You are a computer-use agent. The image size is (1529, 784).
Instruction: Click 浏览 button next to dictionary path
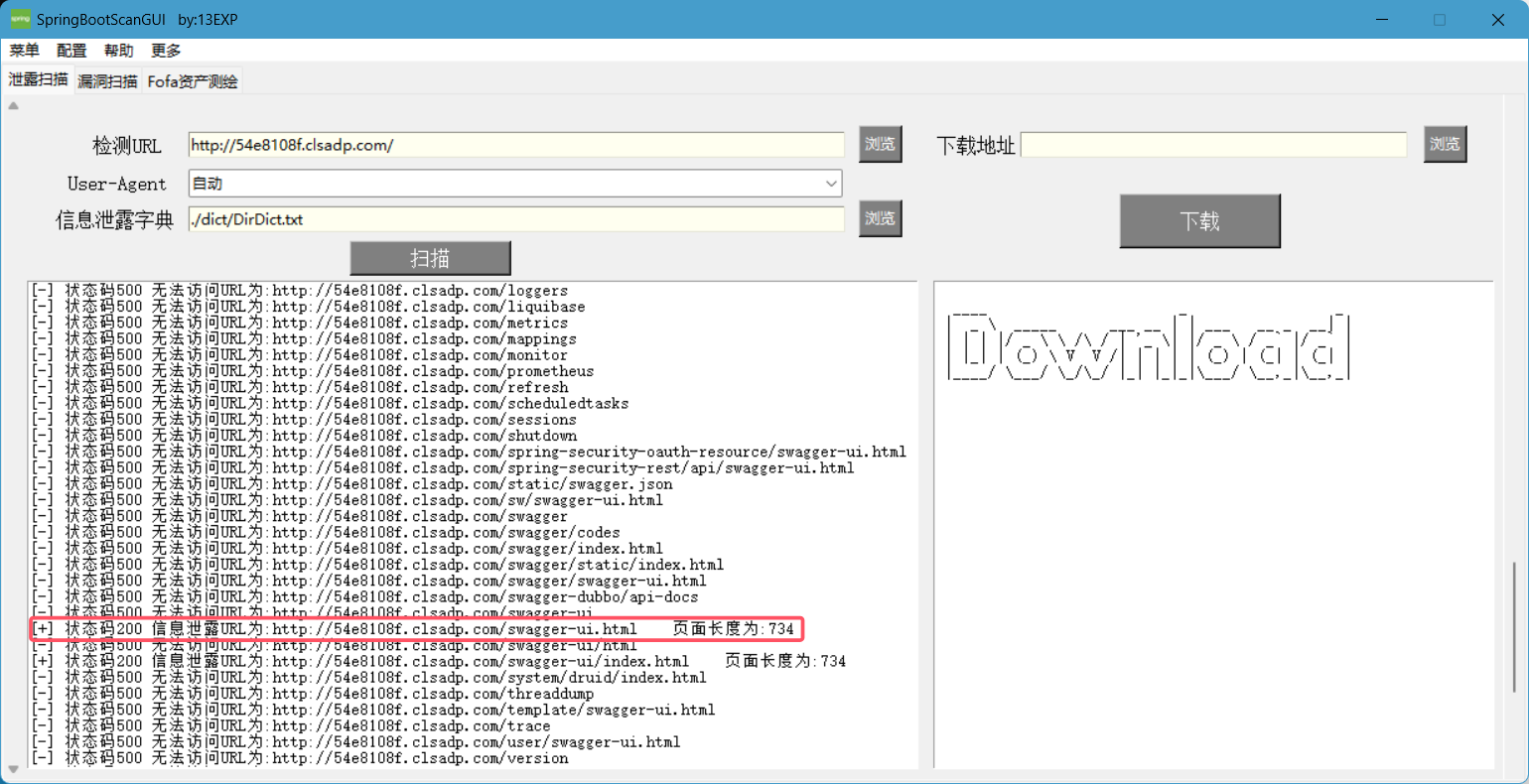880,218
